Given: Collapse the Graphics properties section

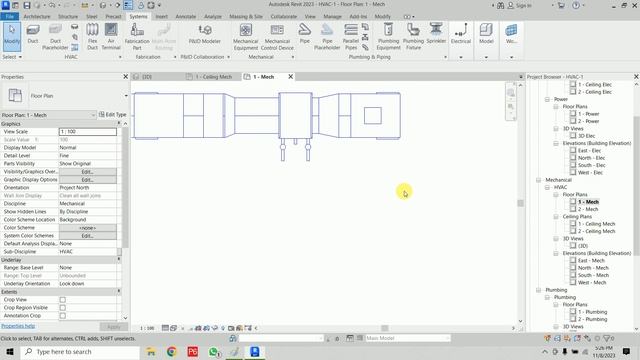Looking at the screenshot, I should [x=119, y=123].
